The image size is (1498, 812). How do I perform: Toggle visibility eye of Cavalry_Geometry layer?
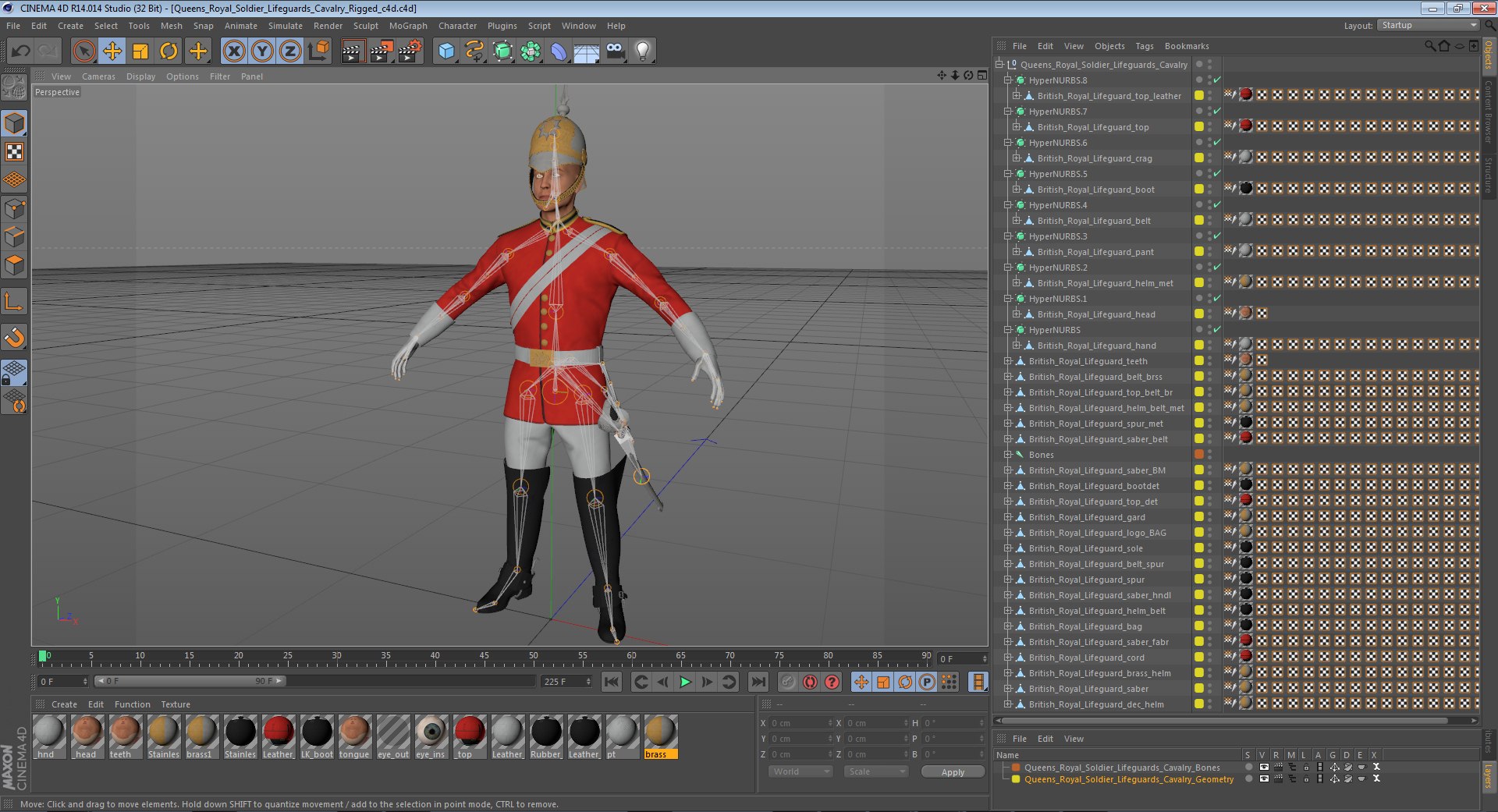(x=1264, y=778)
